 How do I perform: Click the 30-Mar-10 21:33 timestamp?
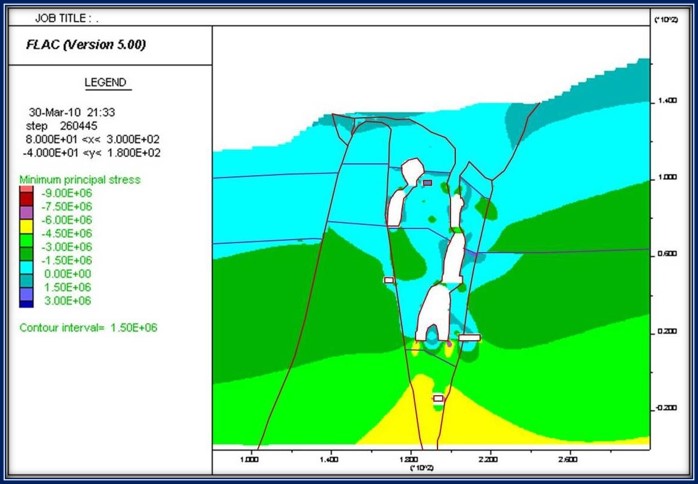72,113
